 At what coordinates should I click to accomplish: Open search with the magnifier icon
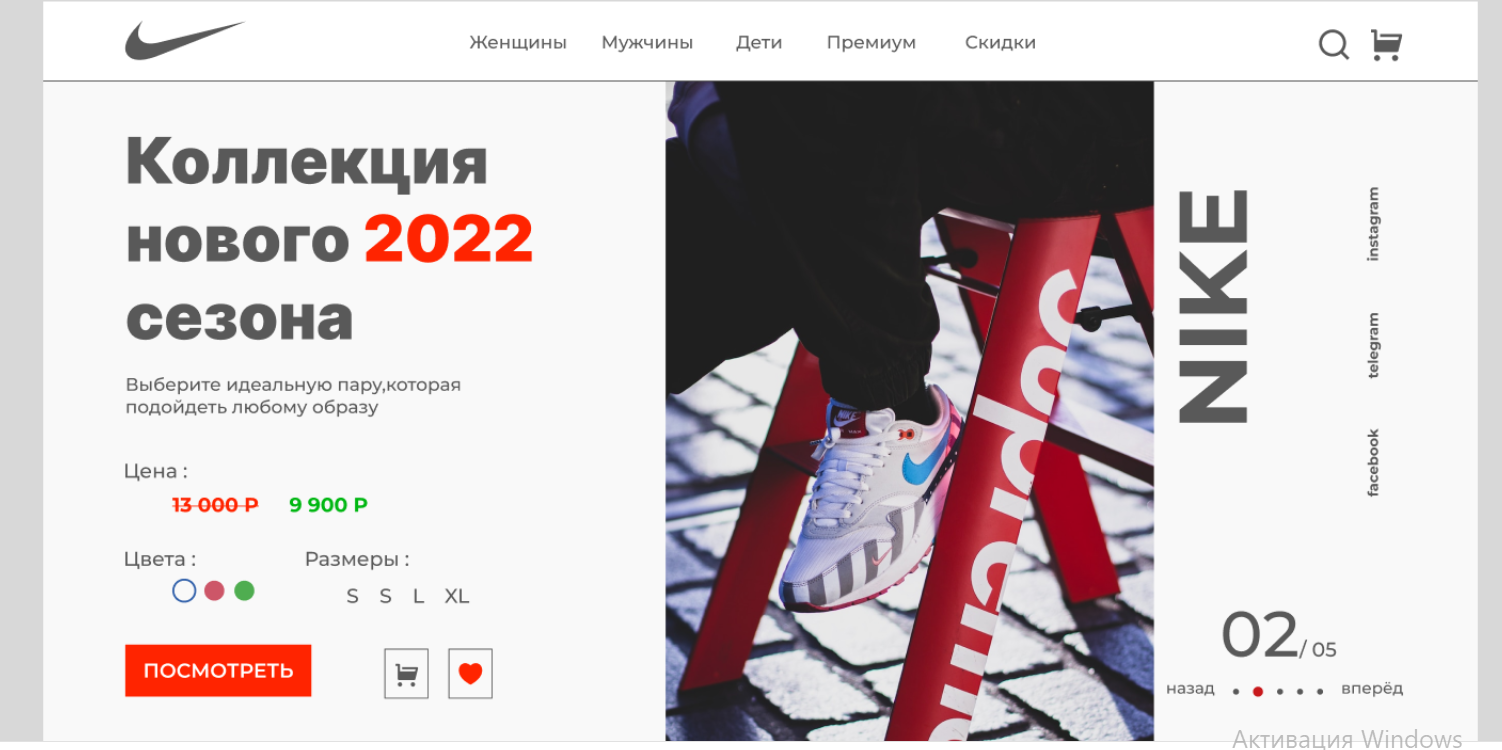(x=1333, y=44)
